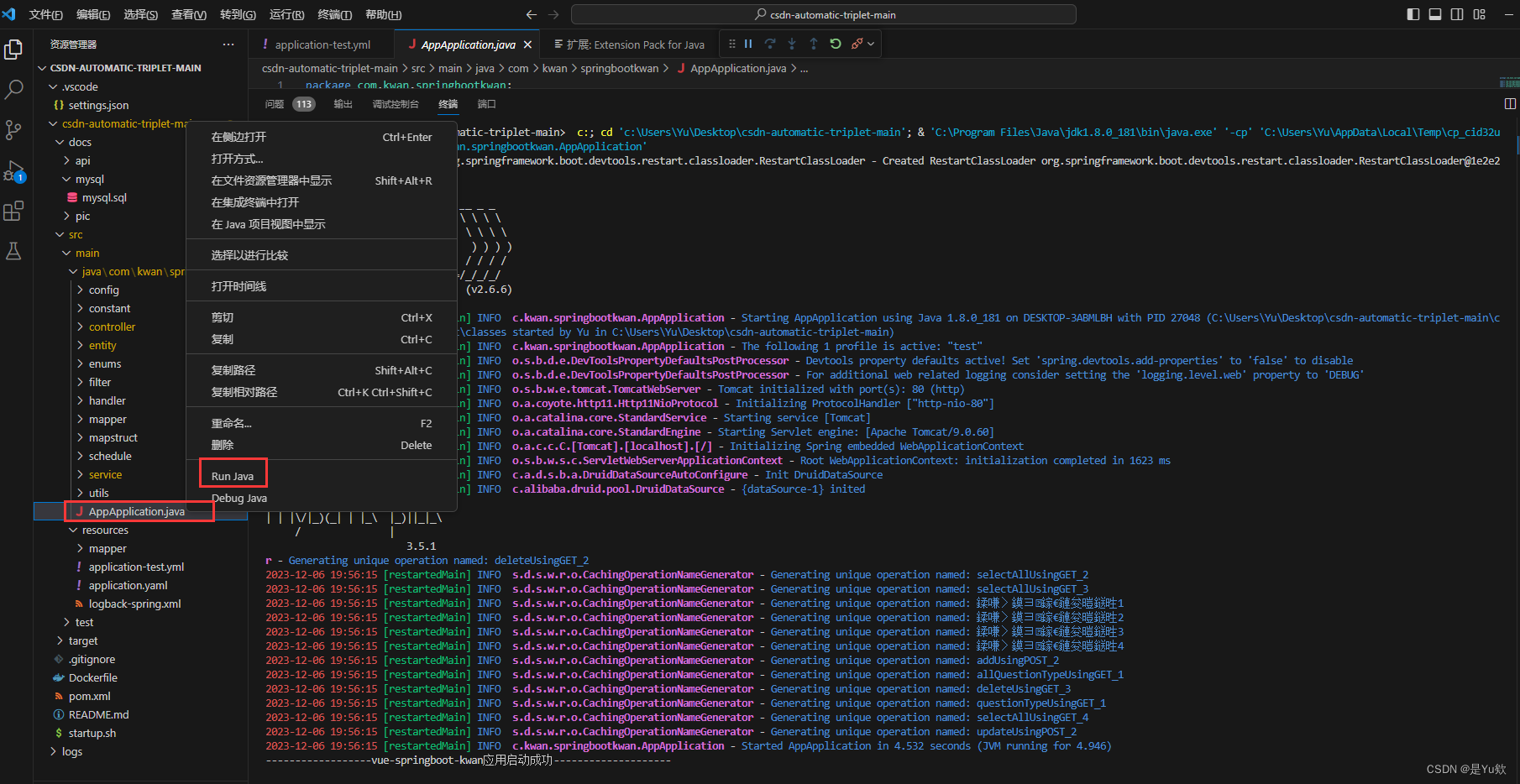This screenshot has height=784, width=1520.
Task: Open the Testing flask icon view
Action: tap(14, 251)
